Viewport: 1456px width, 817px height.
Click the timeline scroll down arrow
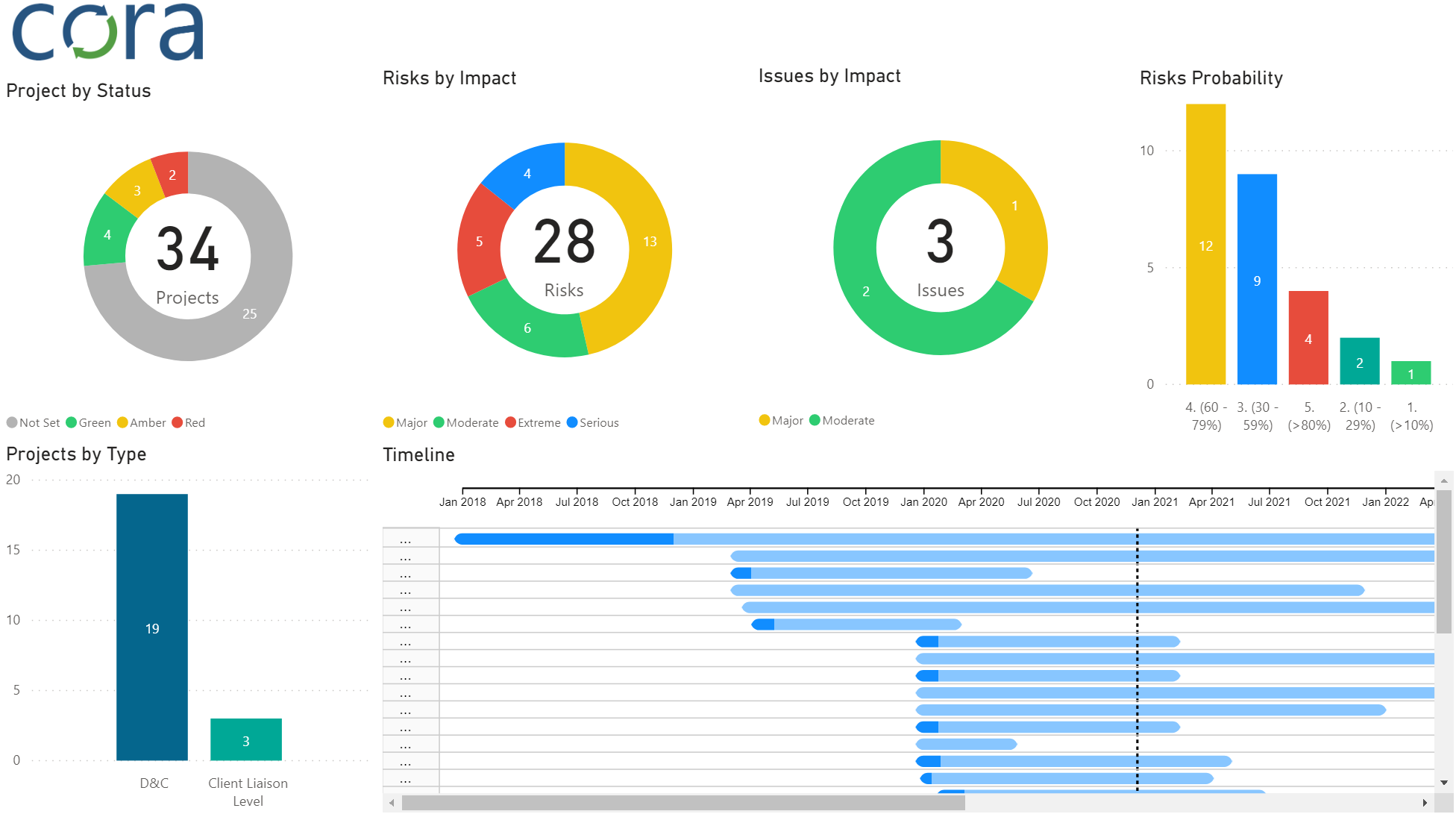[x=1444, y=783]
